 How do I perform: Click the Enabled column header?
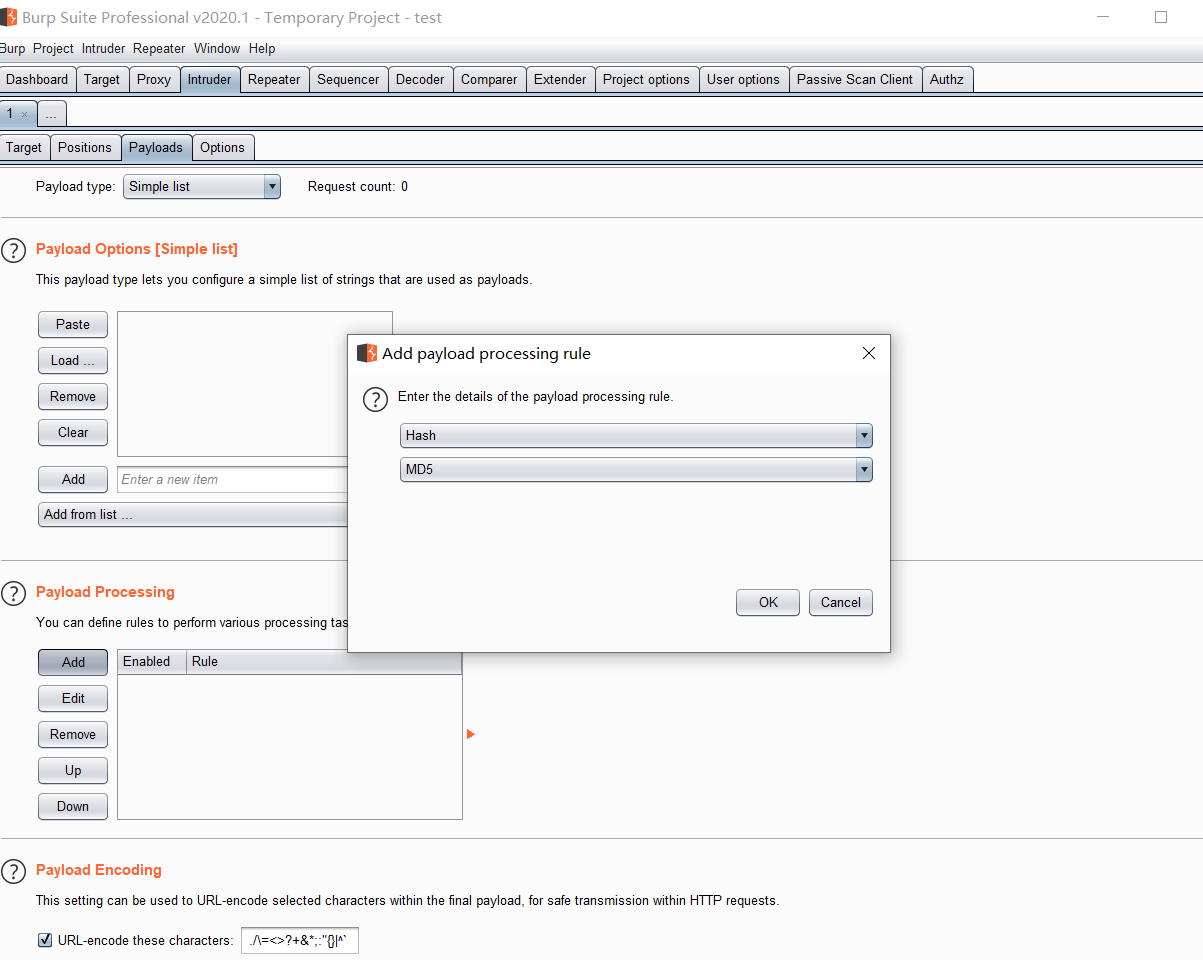[x=152, y=662]
